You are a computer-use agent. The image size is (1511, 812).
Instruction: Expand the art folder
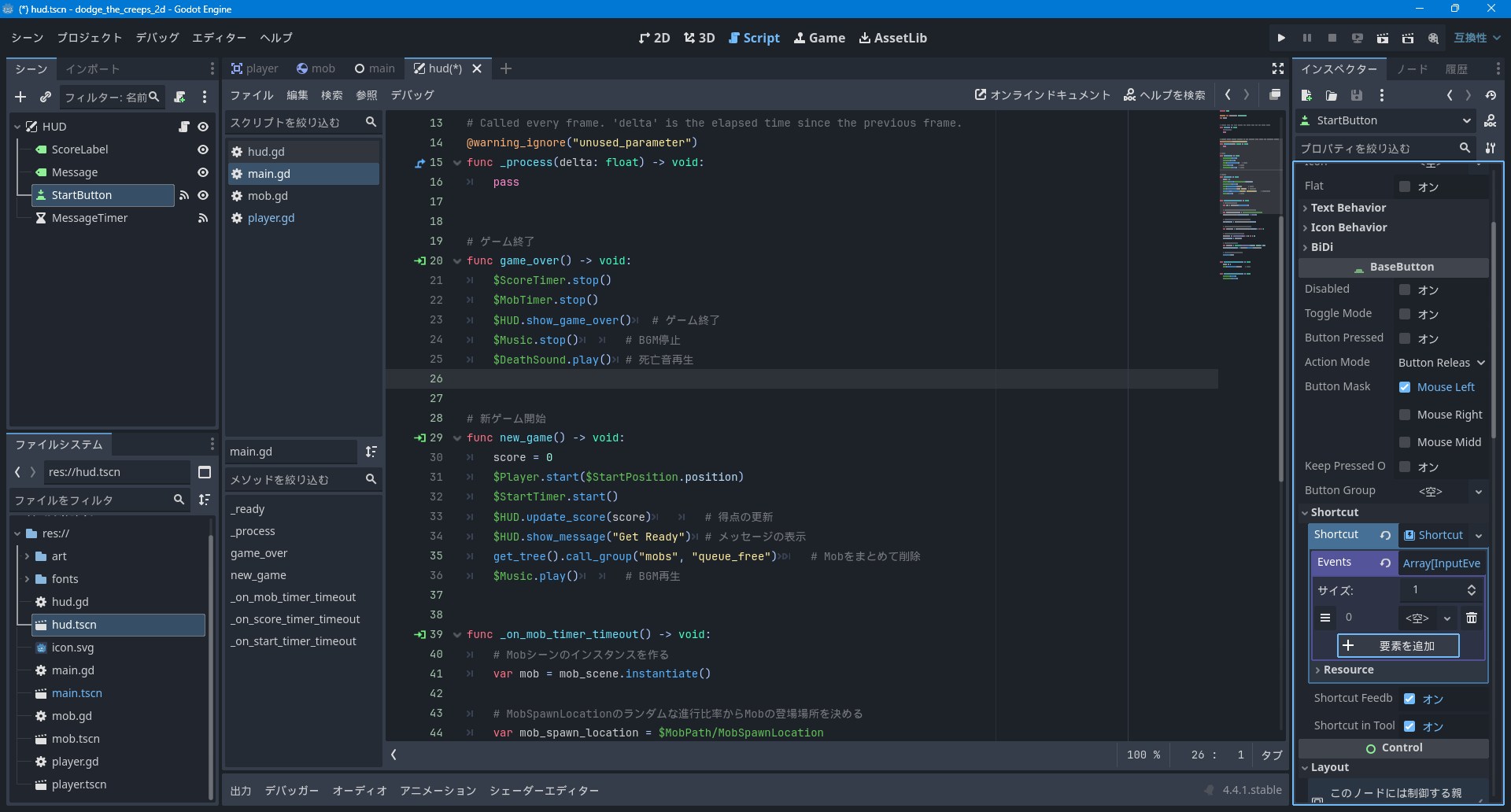(x=27, y=556)
